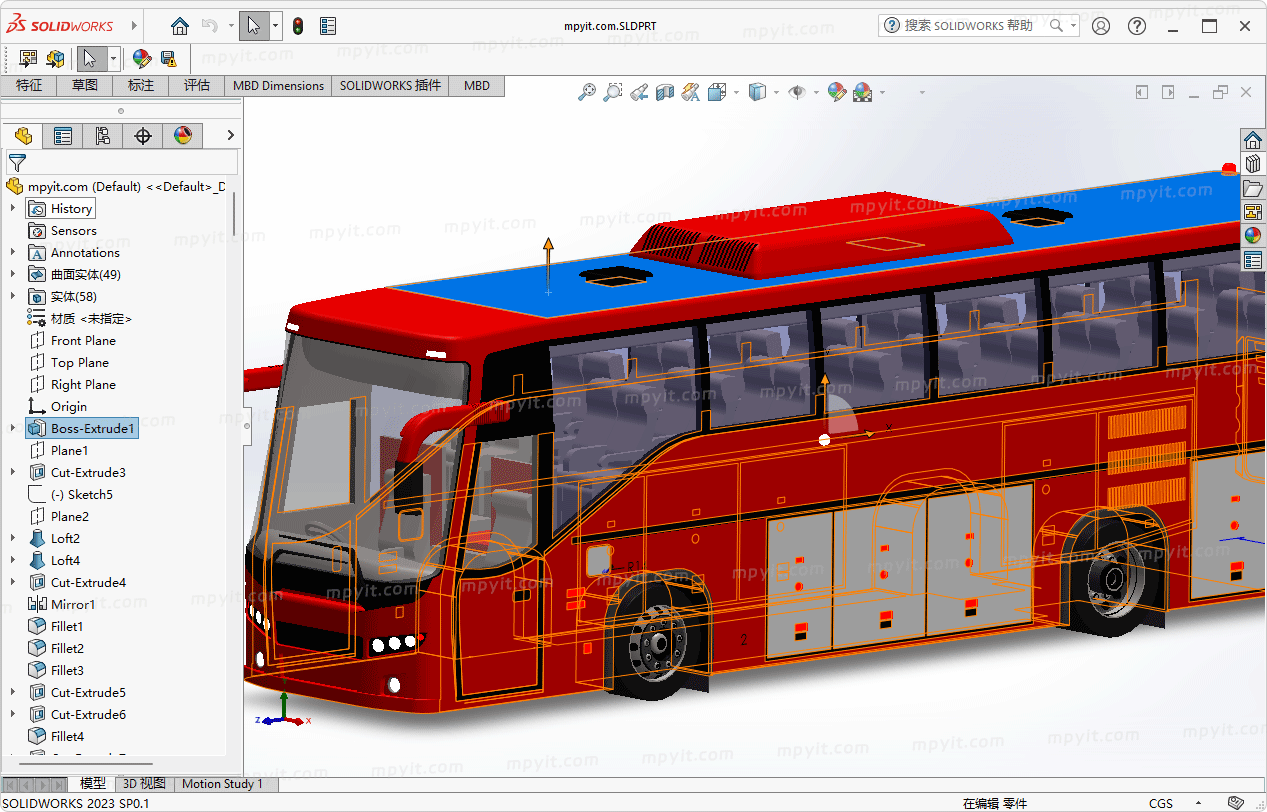Click the user login account button
1267x812 pixels.
click(x=1101, y=26)
